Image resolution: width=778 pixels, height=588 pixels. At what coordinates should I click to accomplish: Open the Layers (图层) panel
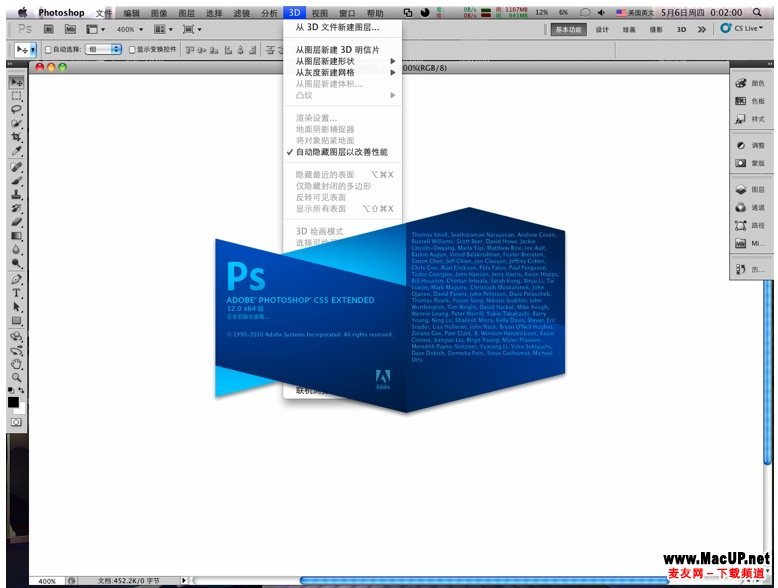click(750, 190)
